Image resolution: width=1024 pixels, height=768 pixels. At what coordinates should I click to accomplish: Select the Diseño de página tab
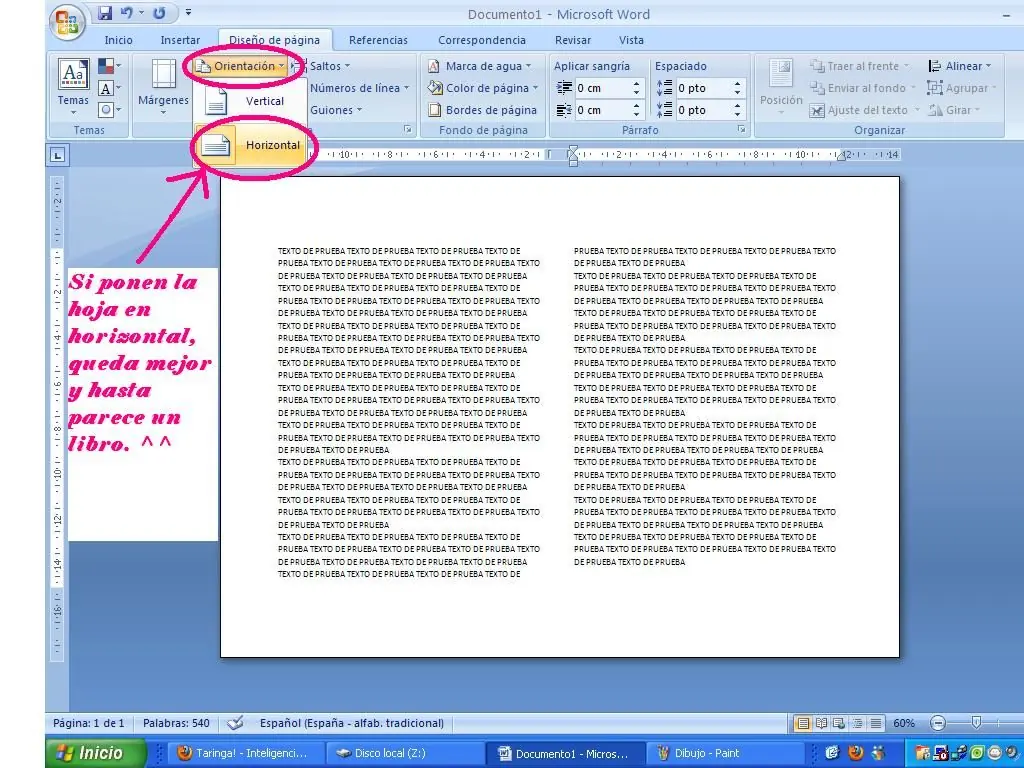pos(274,40)
